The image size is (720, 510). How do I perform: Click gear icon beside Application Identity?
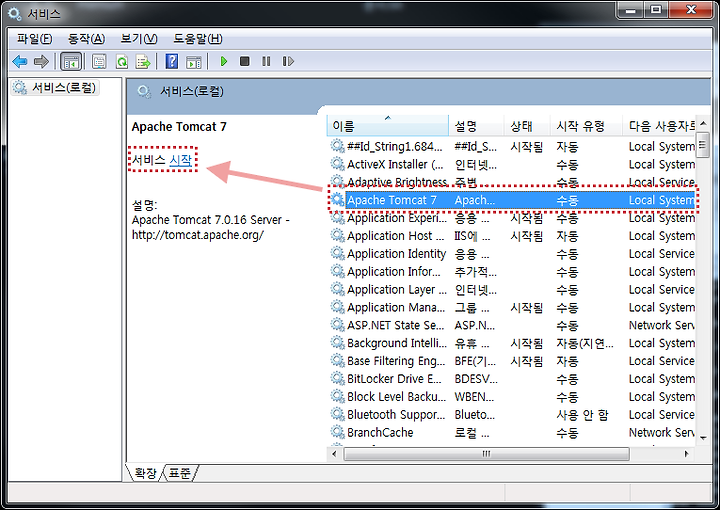coord(338,253)
